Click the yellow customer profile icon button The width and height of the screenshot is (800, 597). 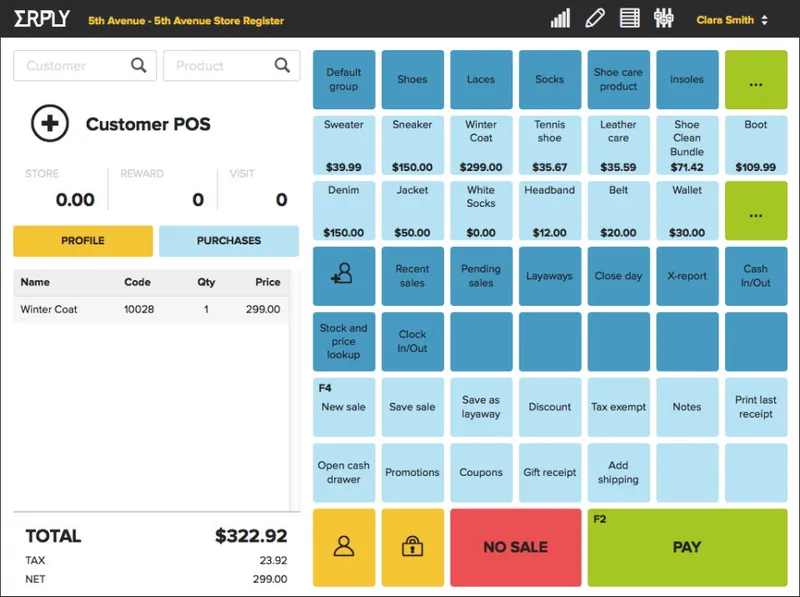(344, 548)
